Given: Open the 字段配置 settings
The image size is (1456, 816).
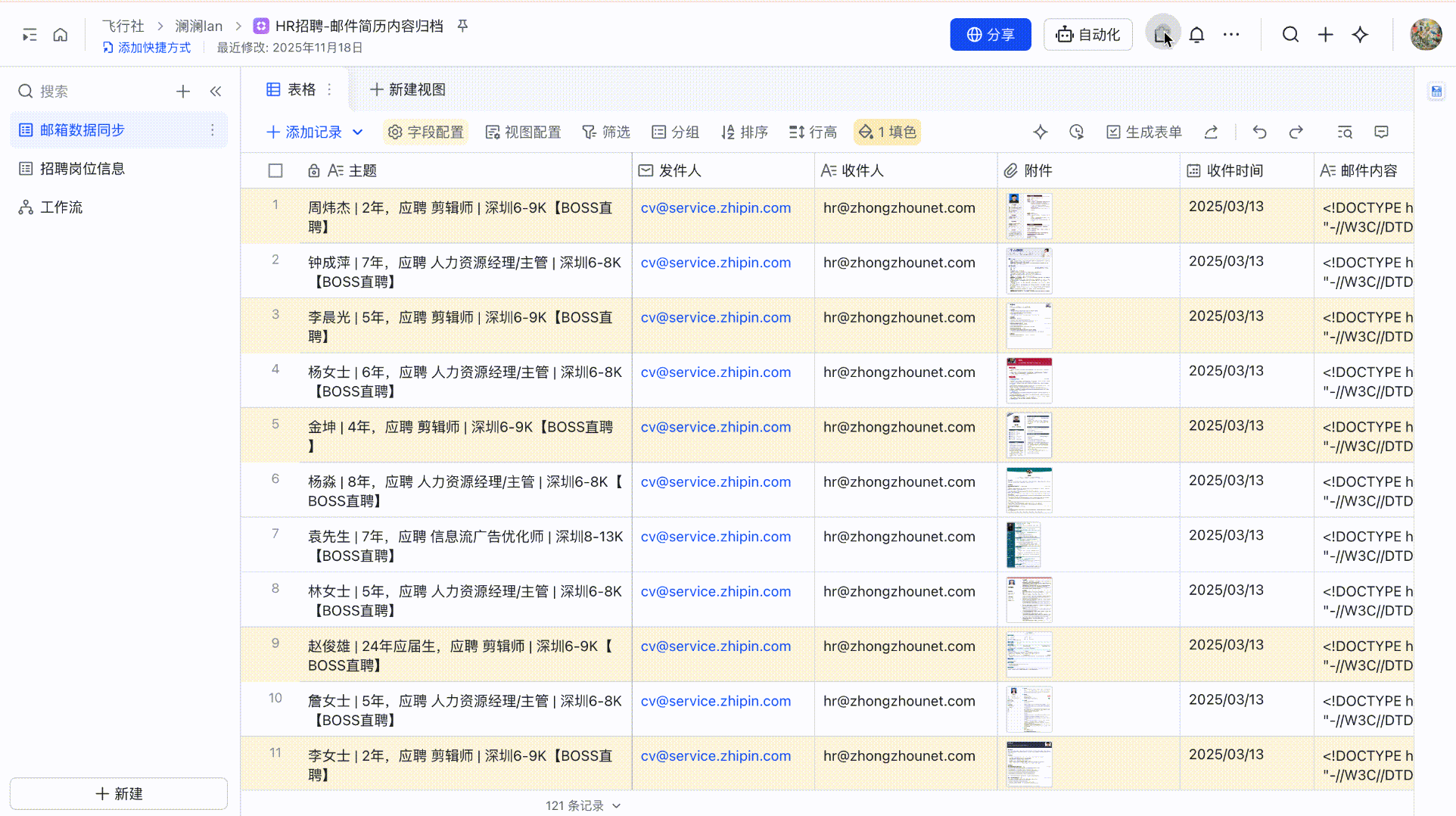Looking at the screenshot, I should 425,132.
